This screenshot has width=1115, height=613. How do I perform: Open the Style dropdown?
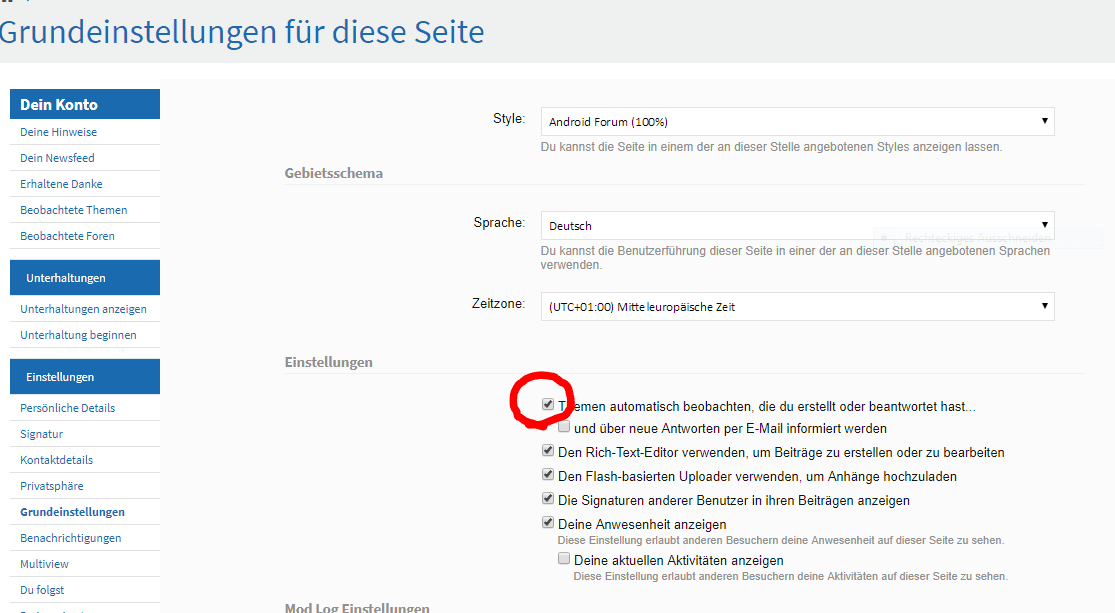point(797,122)
